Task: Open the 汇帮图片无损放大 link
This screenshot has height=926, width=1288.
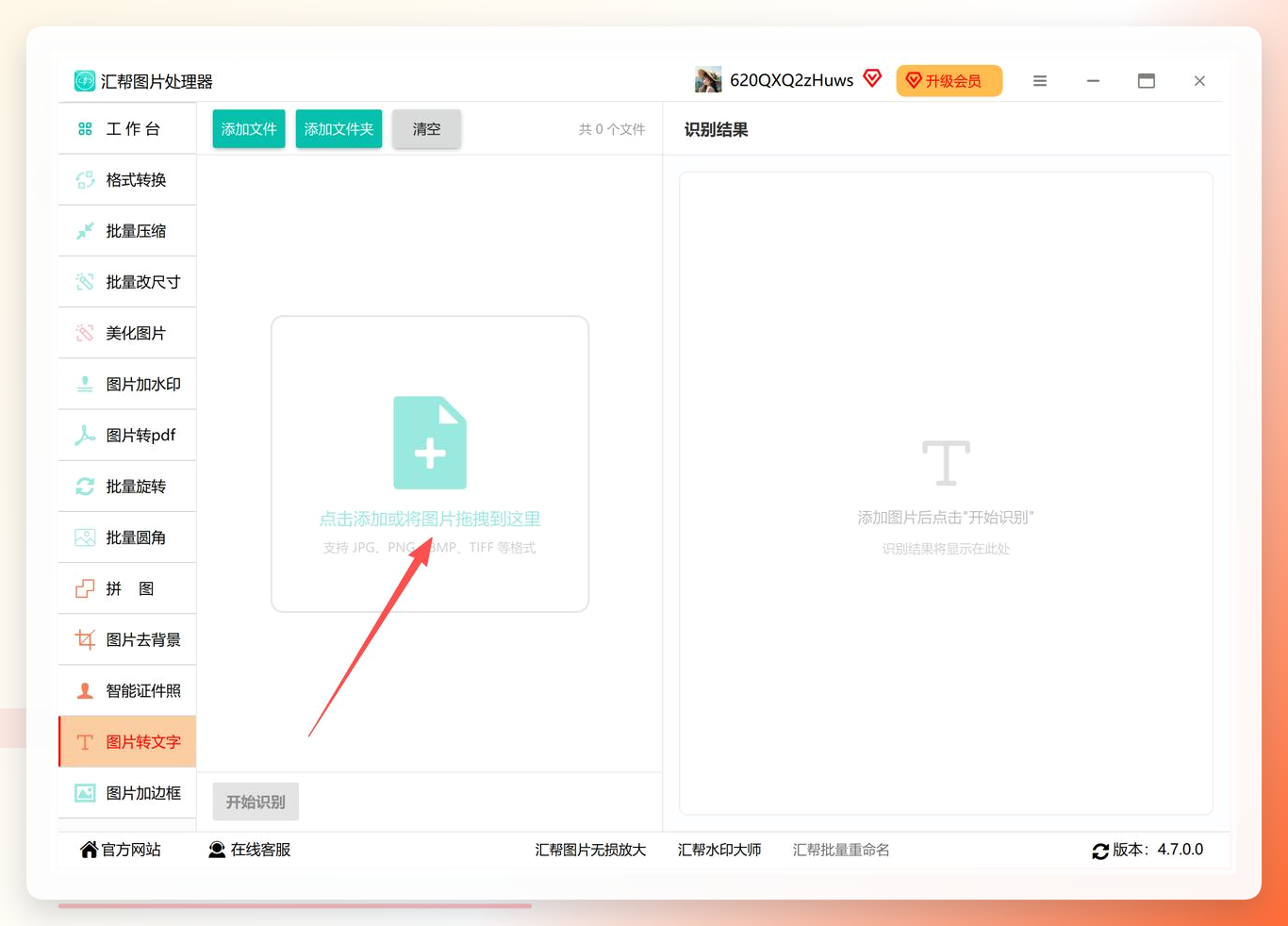Action: 590,850
